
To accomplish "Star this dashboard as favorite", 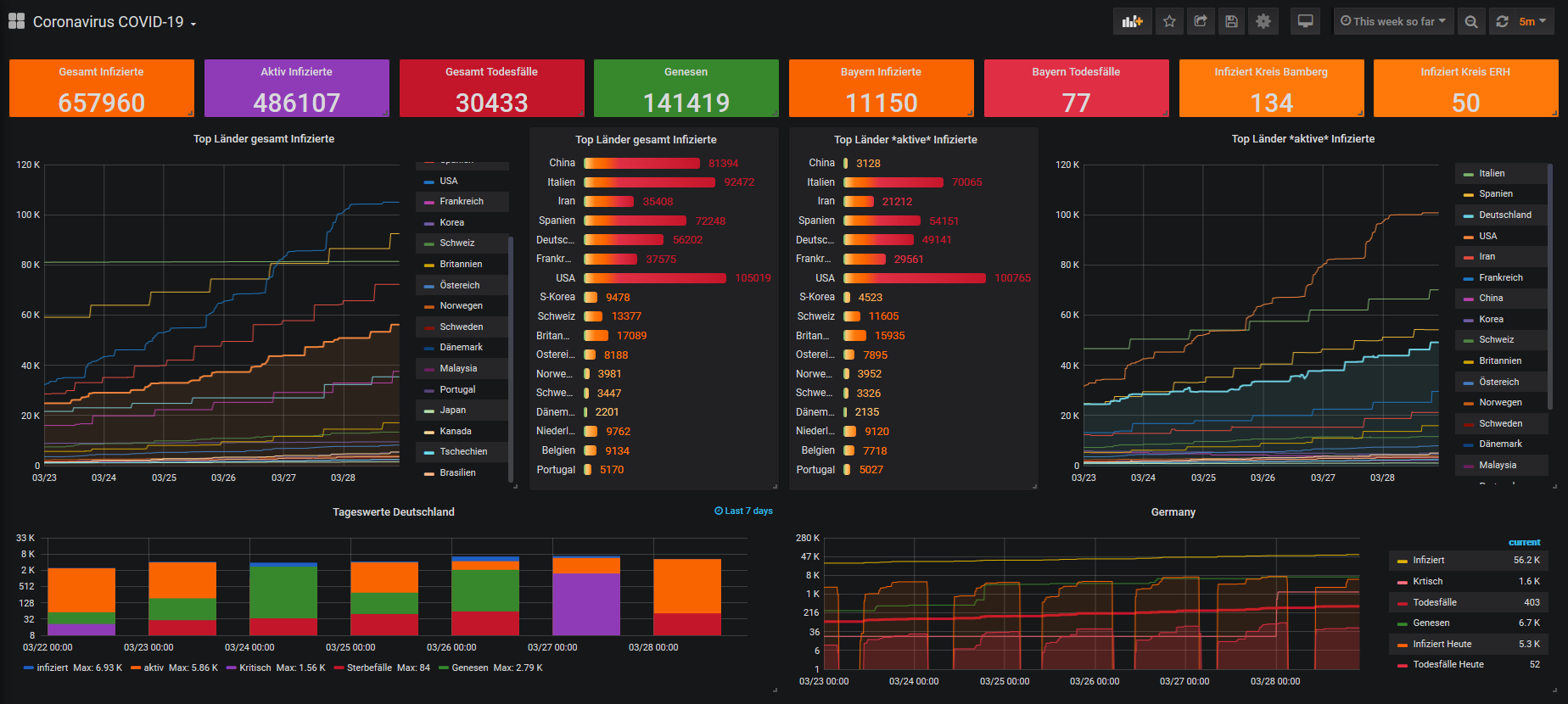I will coord(1169,21).
